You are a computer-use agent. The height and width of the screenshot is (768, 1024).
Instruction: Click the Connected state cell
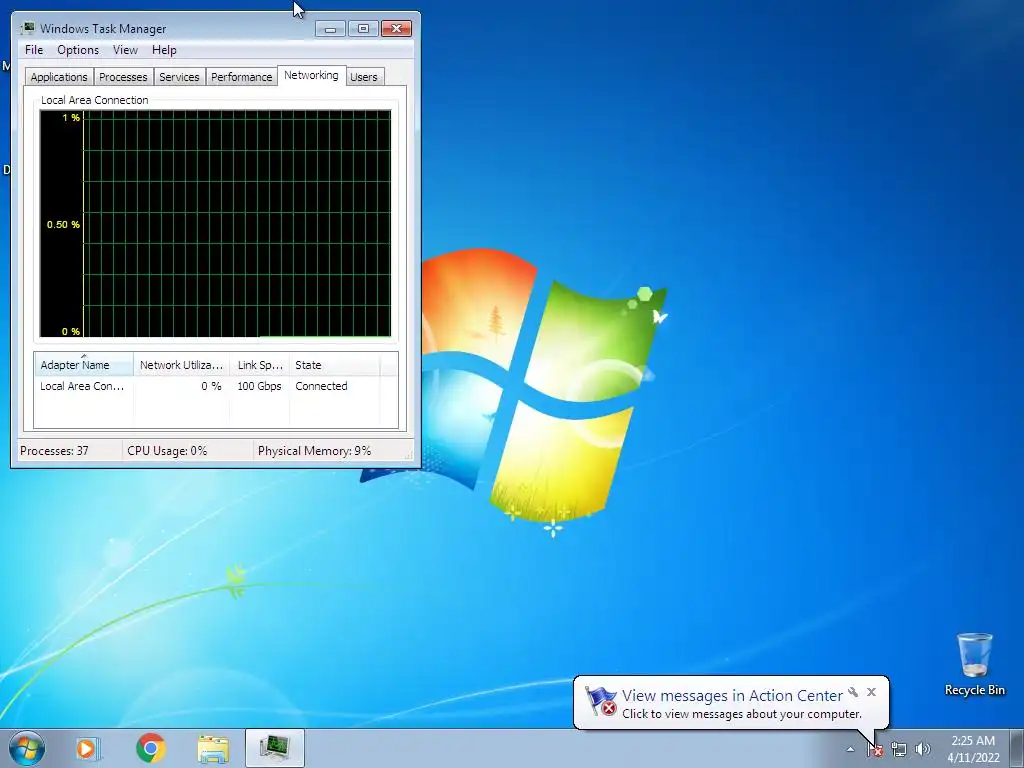click(321, 386)
